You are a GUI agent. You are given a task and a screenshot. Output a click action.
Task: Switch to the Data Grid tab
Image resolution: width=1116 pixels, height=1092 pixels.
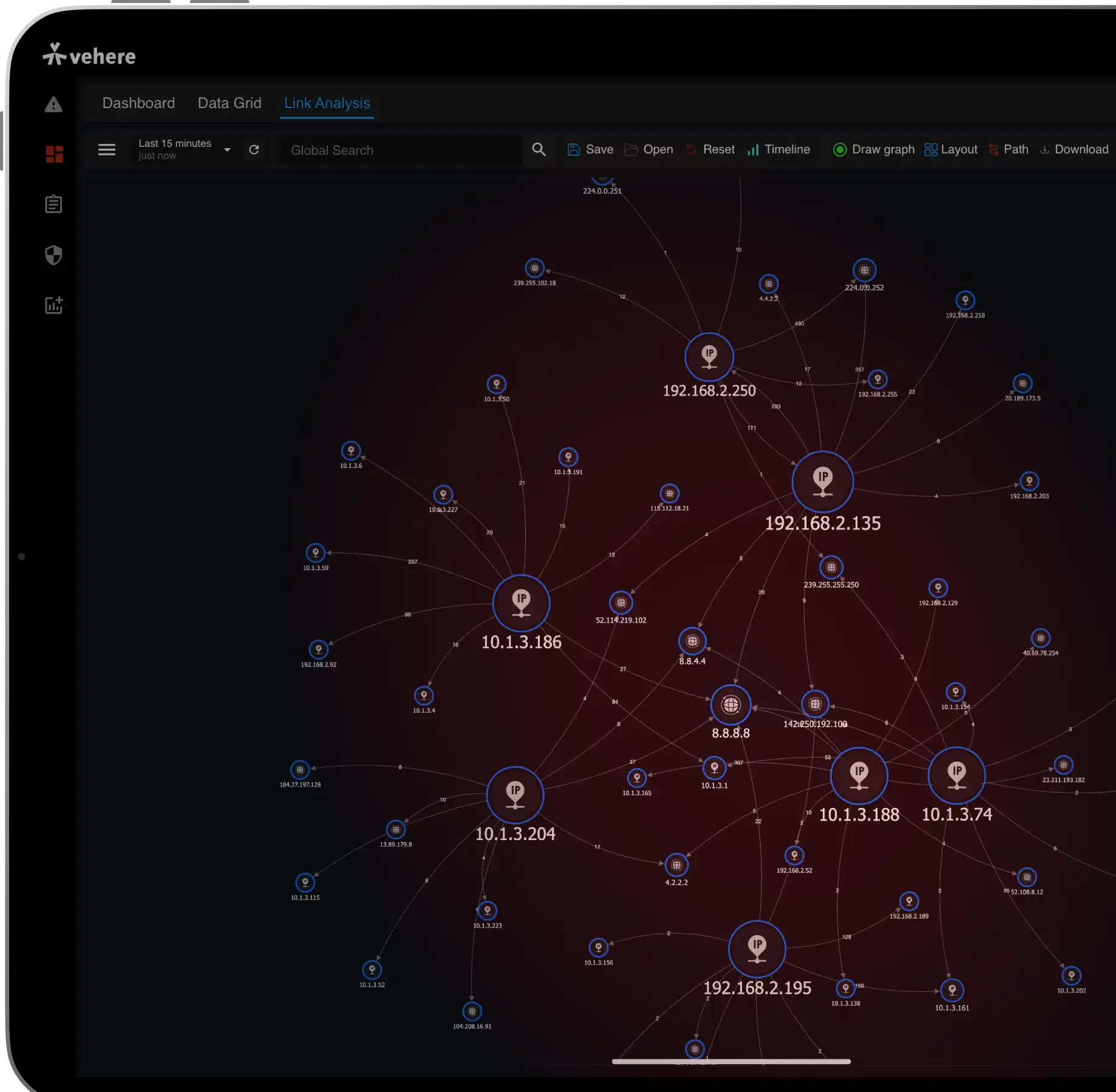pos(229,103)
